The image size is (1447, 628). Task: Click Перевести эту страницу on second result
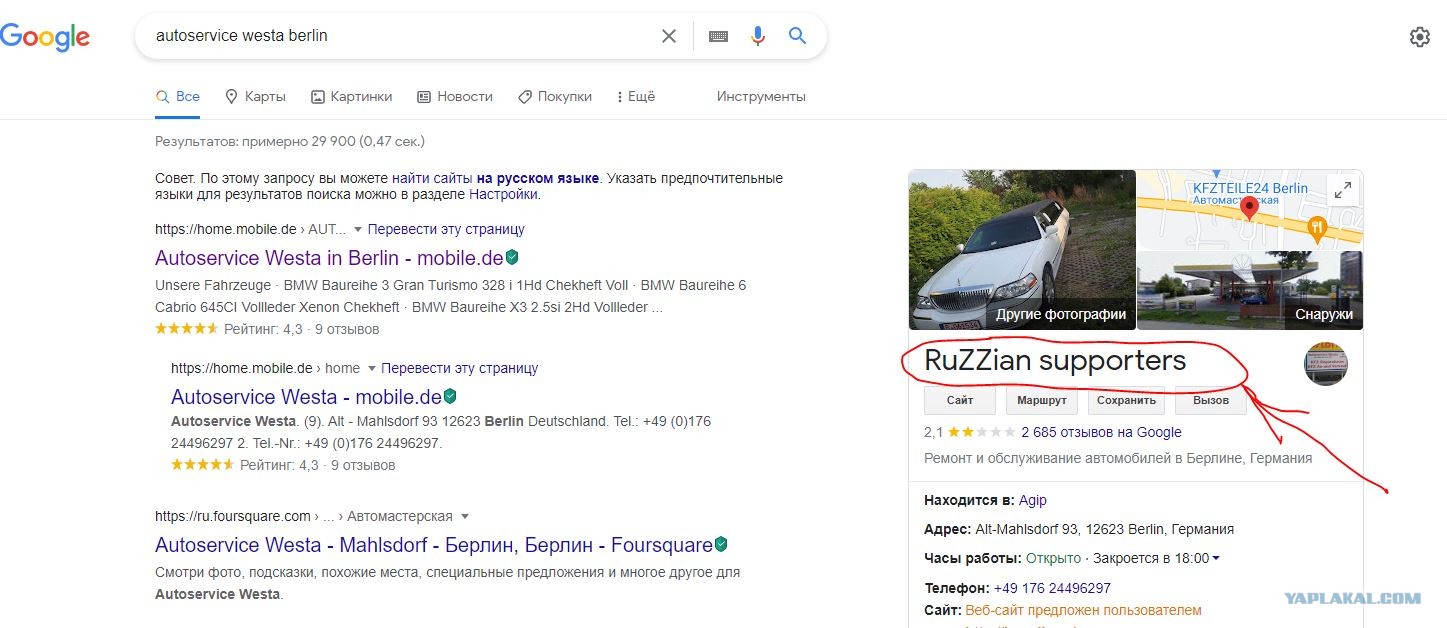click(460, 368)
